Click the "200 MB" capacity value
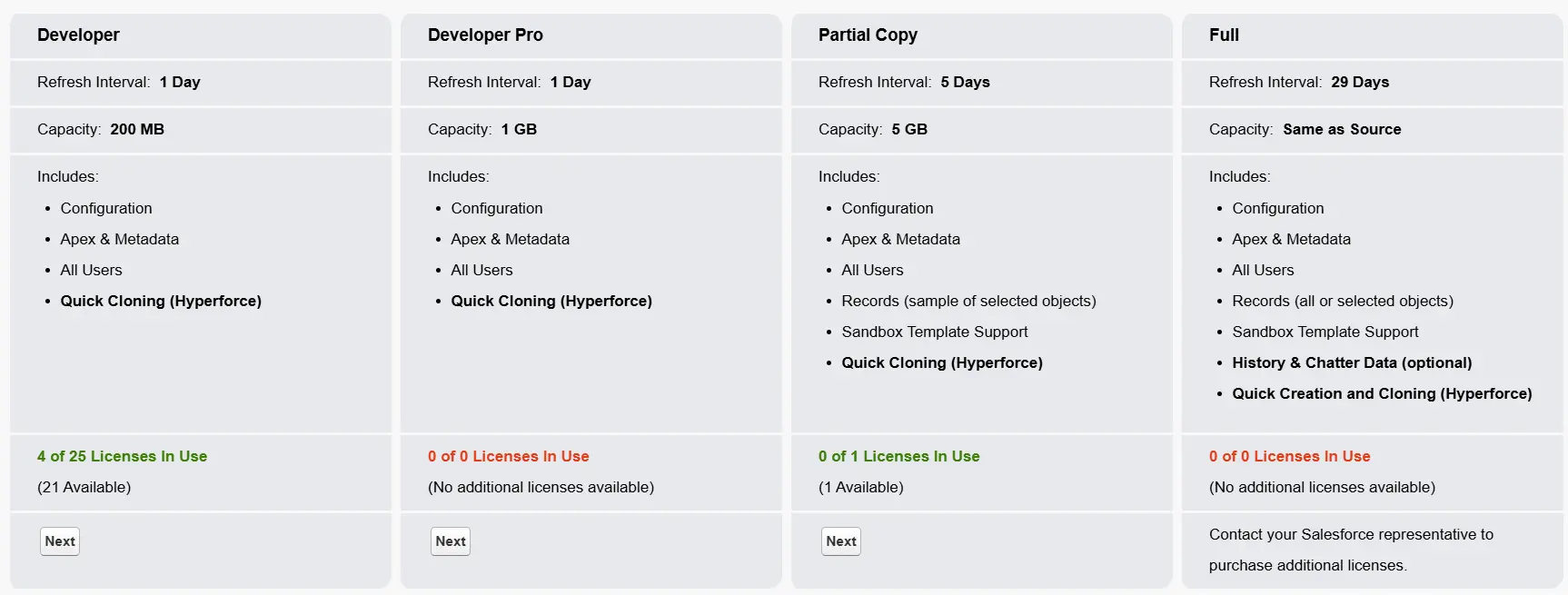The height and width of the screenshot is (595, 1568). (x=137, y=129)
